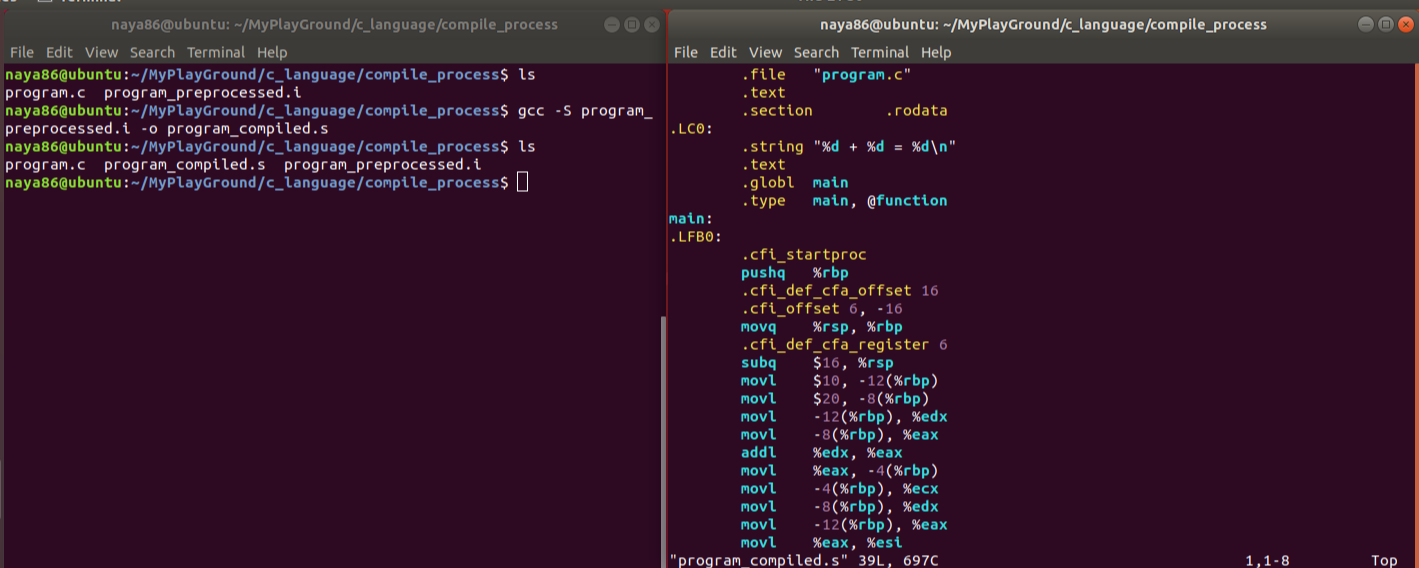Open Edit menu in right terminal

click(723, 52)
